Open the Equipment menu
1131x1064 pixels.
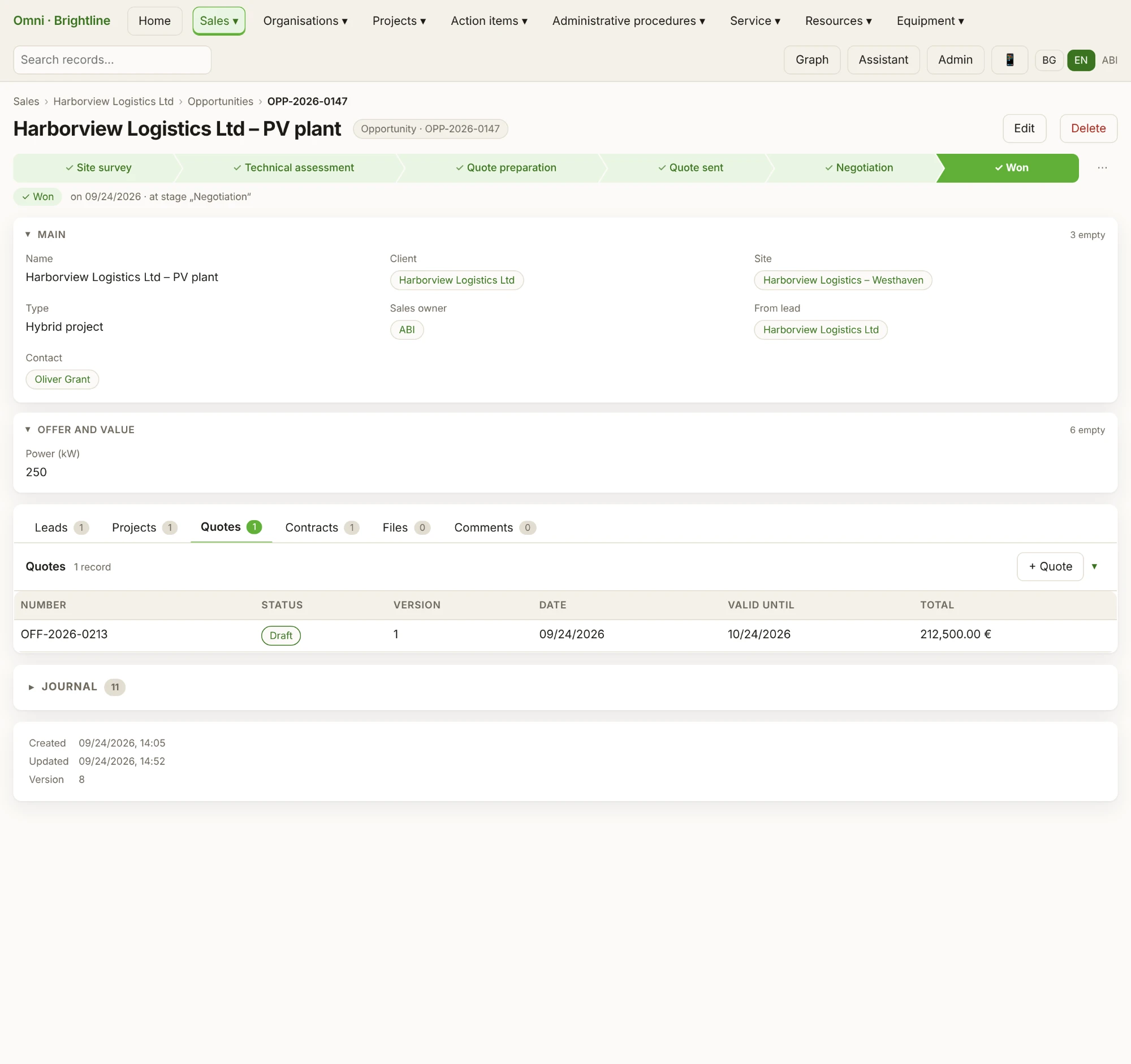pos(930,21)
